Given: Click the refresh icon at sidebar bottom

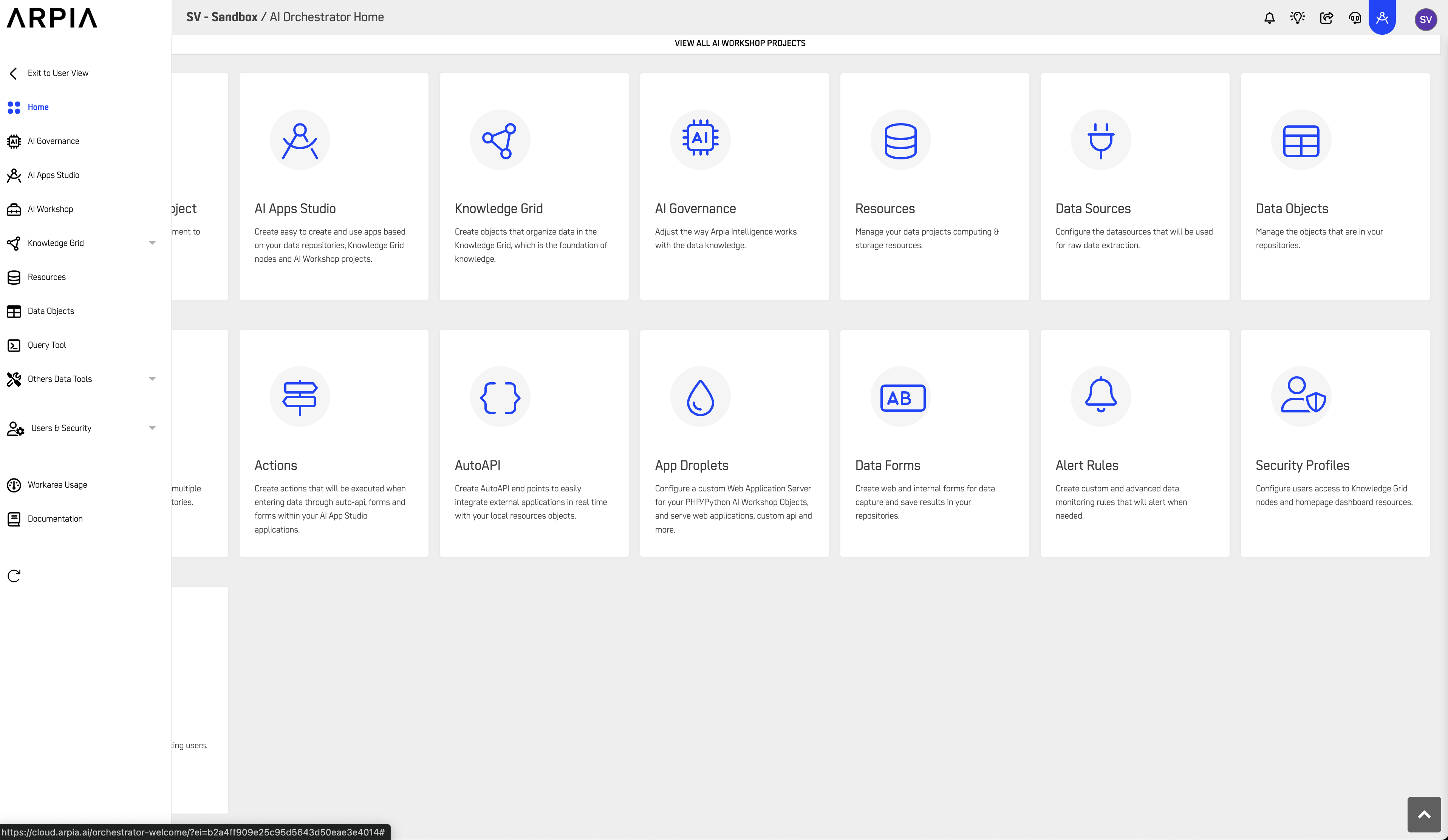Looking at the screenshot, I should (x=14, y=576).
